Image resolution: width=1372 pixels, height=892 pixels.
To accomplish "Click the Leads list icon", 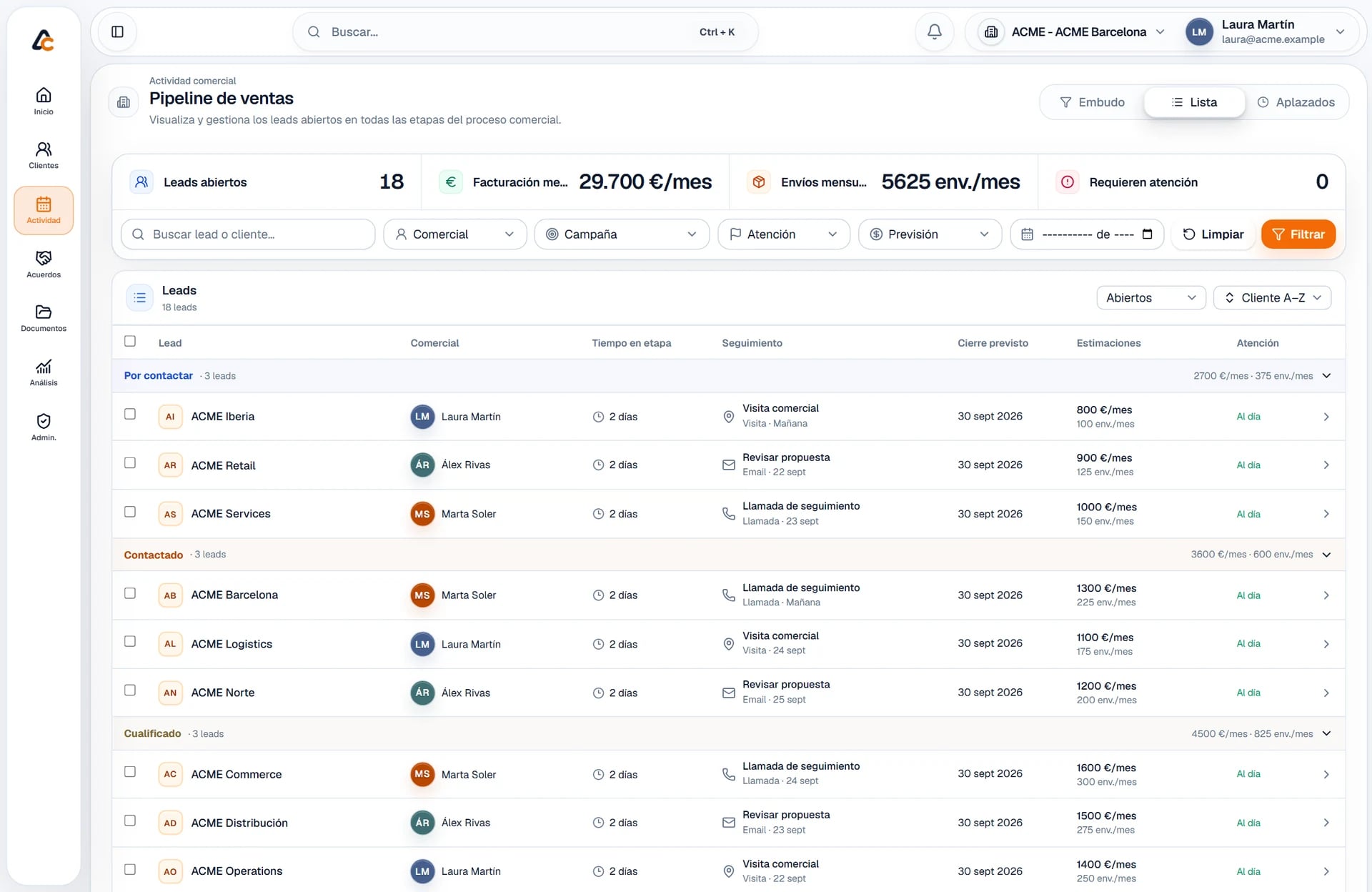I will click(x=139, y=297).
